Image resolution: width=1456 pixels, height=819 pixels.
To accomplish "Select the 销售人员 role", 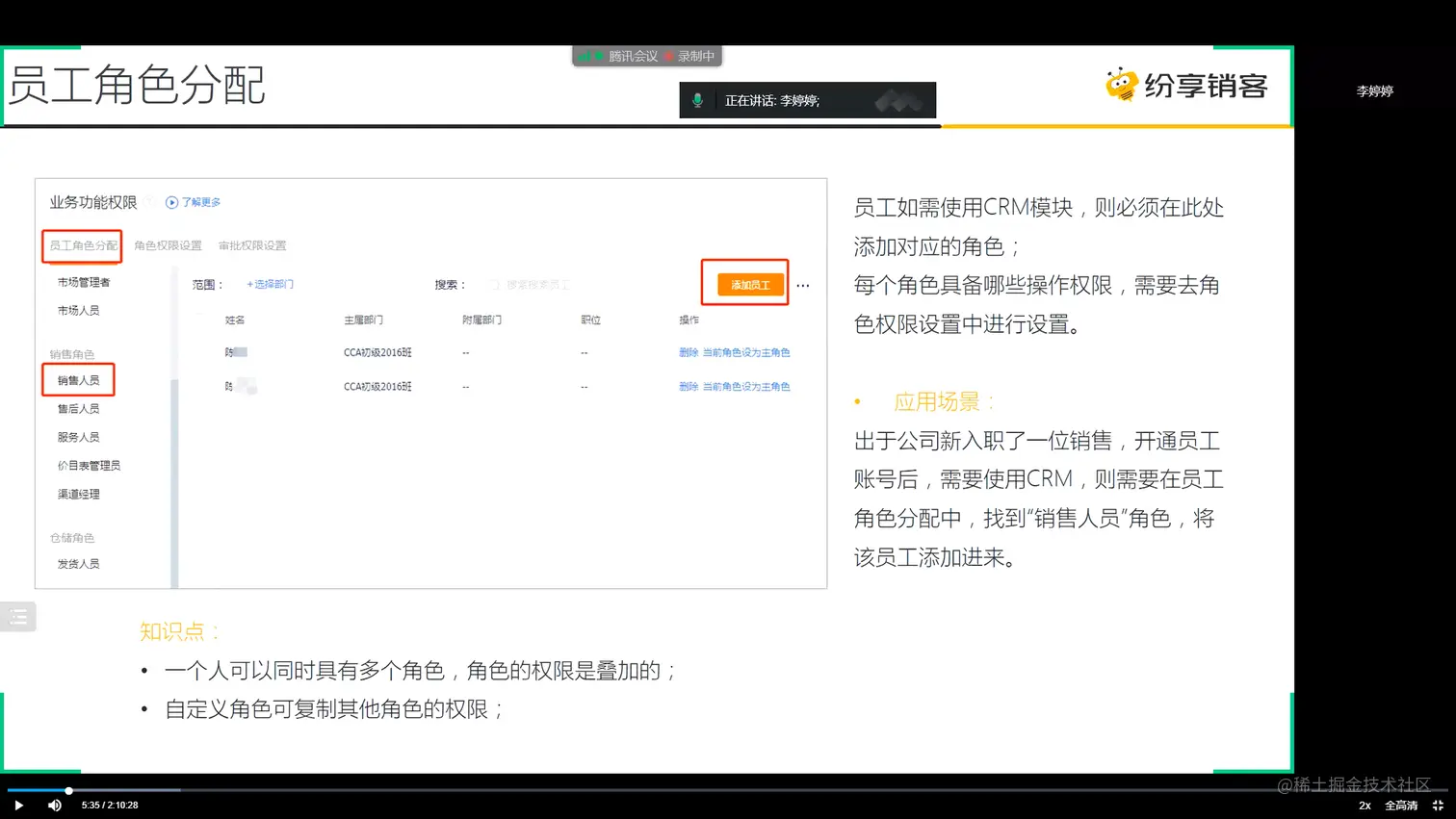I will coord(78,380).
